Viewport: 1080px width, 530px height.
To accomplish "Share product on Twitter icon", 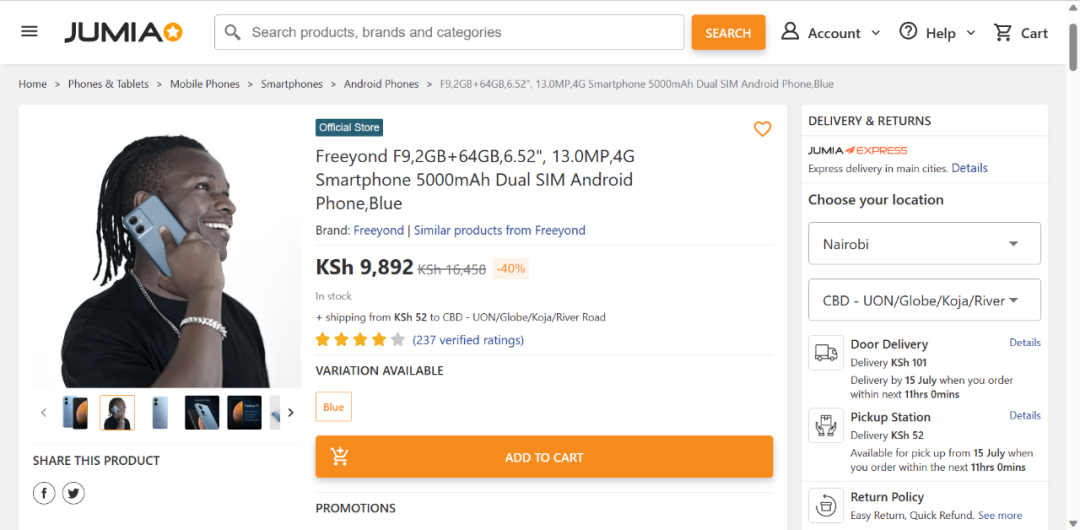I will pyautogui.click(x=73, y=493).
